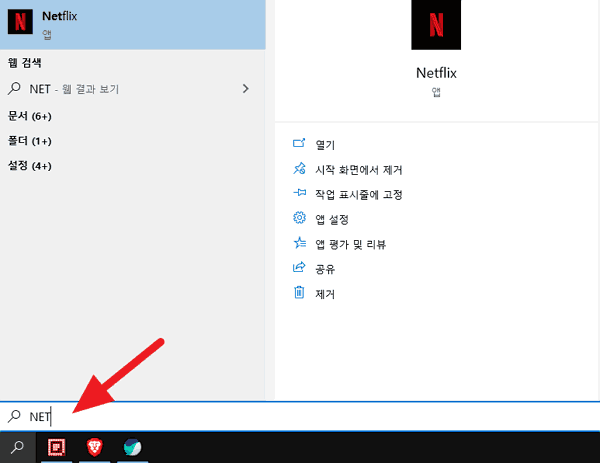
Task: Expand NET web results arrow
Action: [x=246, y=89]
